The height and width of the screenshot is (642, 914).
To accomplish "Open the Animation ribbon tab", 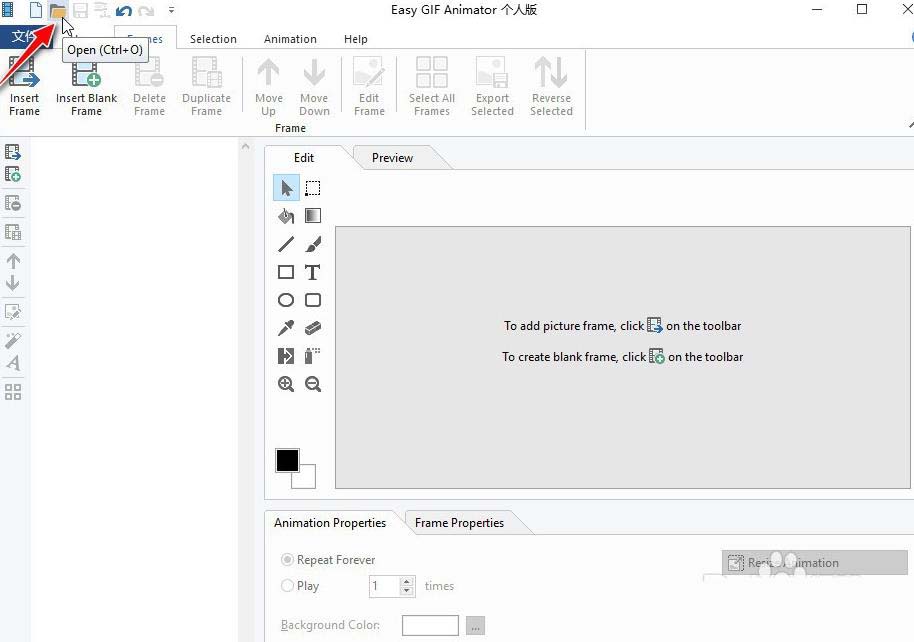I will pos(290,39).
